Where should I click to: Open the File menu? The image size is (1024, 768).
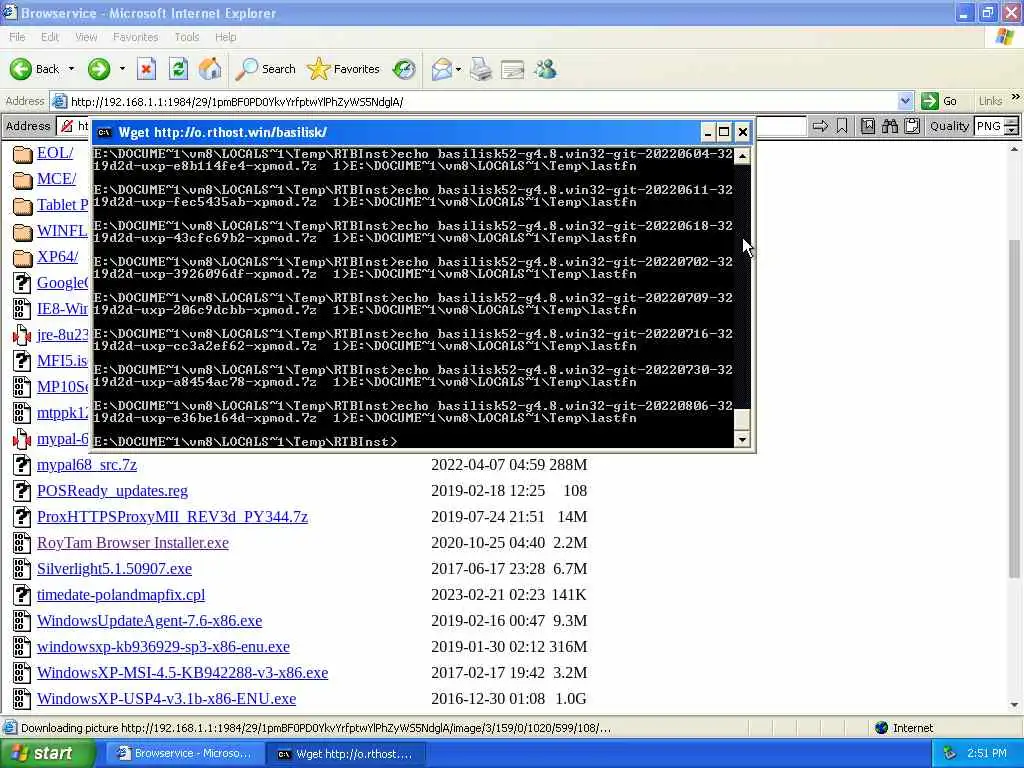point(17,37)
